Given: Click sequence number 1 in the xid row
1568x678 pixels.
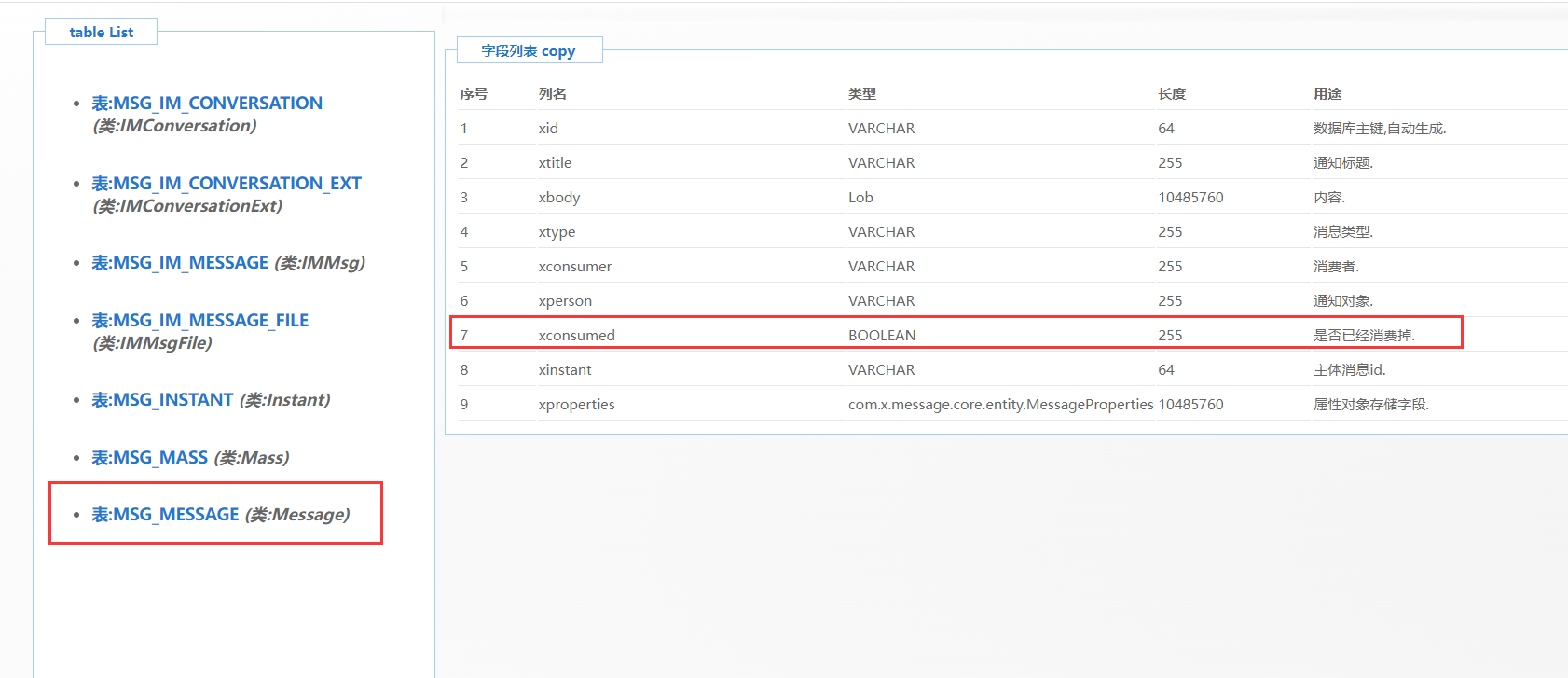Looking at the screenshot, I should [x=463, y=129].
